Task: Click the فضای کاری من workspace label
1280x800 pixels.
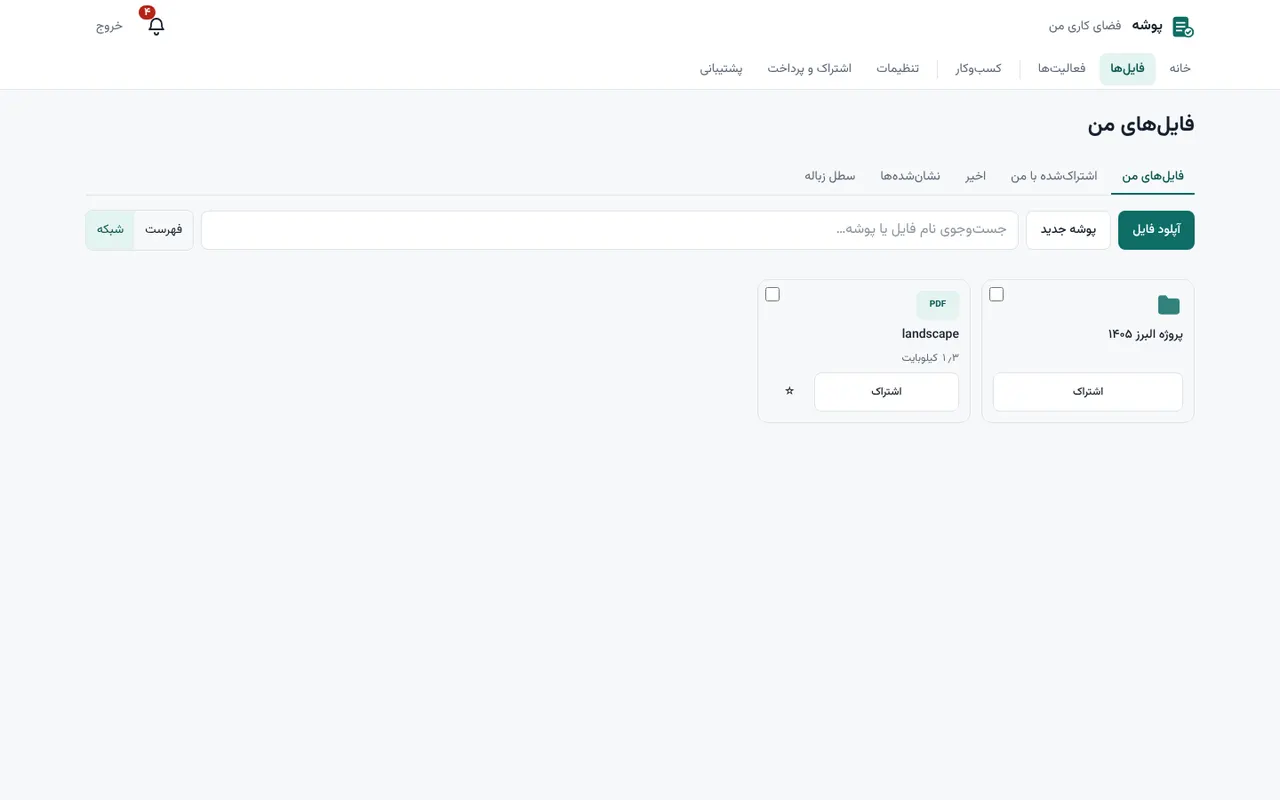Action: pos(1085,26)
